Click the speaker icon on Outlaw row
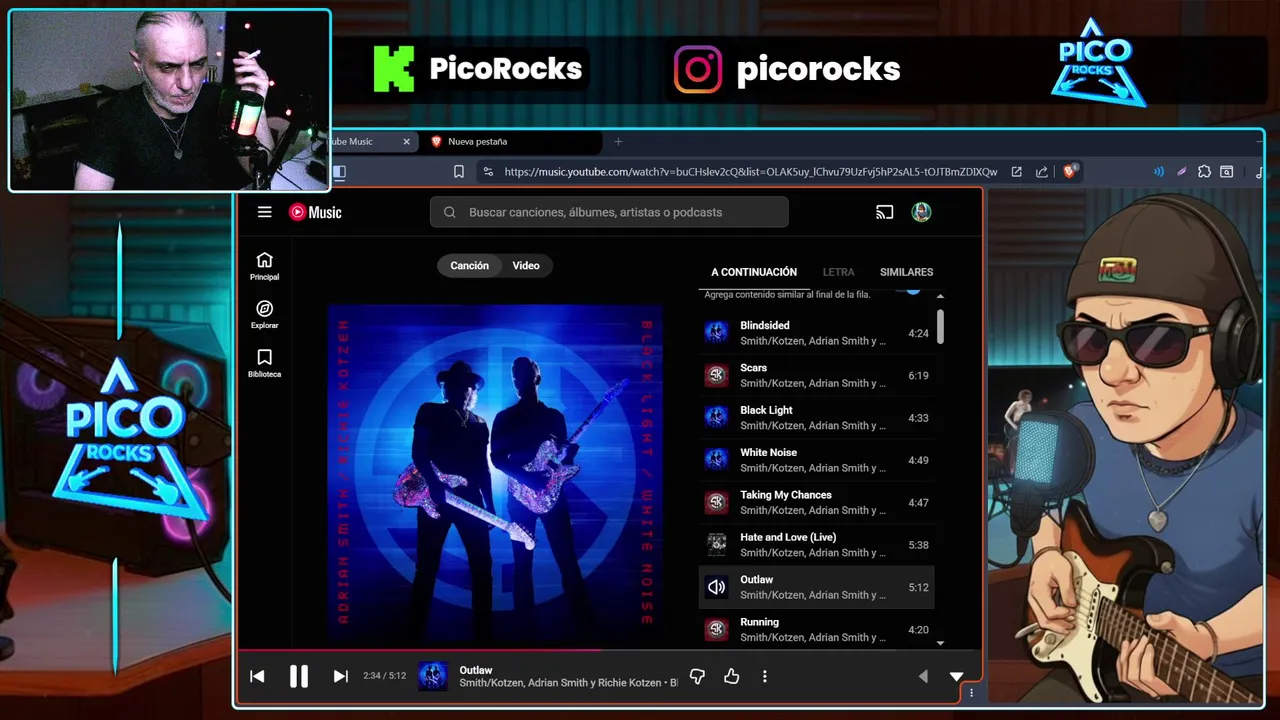The height and width of the screenshot is (720, 1280). pyautogui.click(x=716, y=587)
